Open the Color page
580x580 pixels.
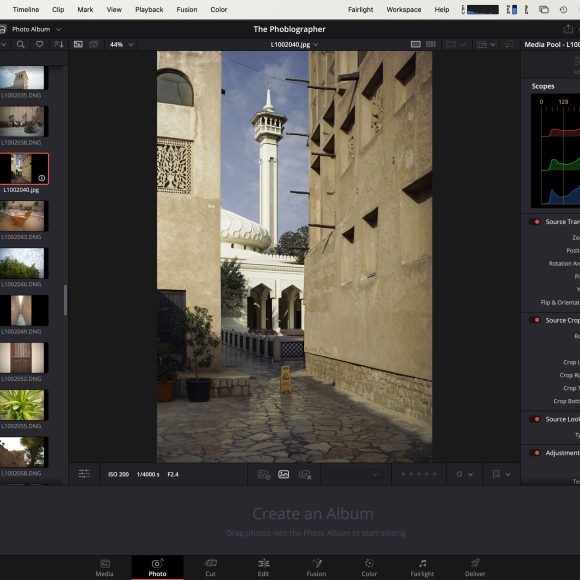pyautogui.click(x=369, y=567)
